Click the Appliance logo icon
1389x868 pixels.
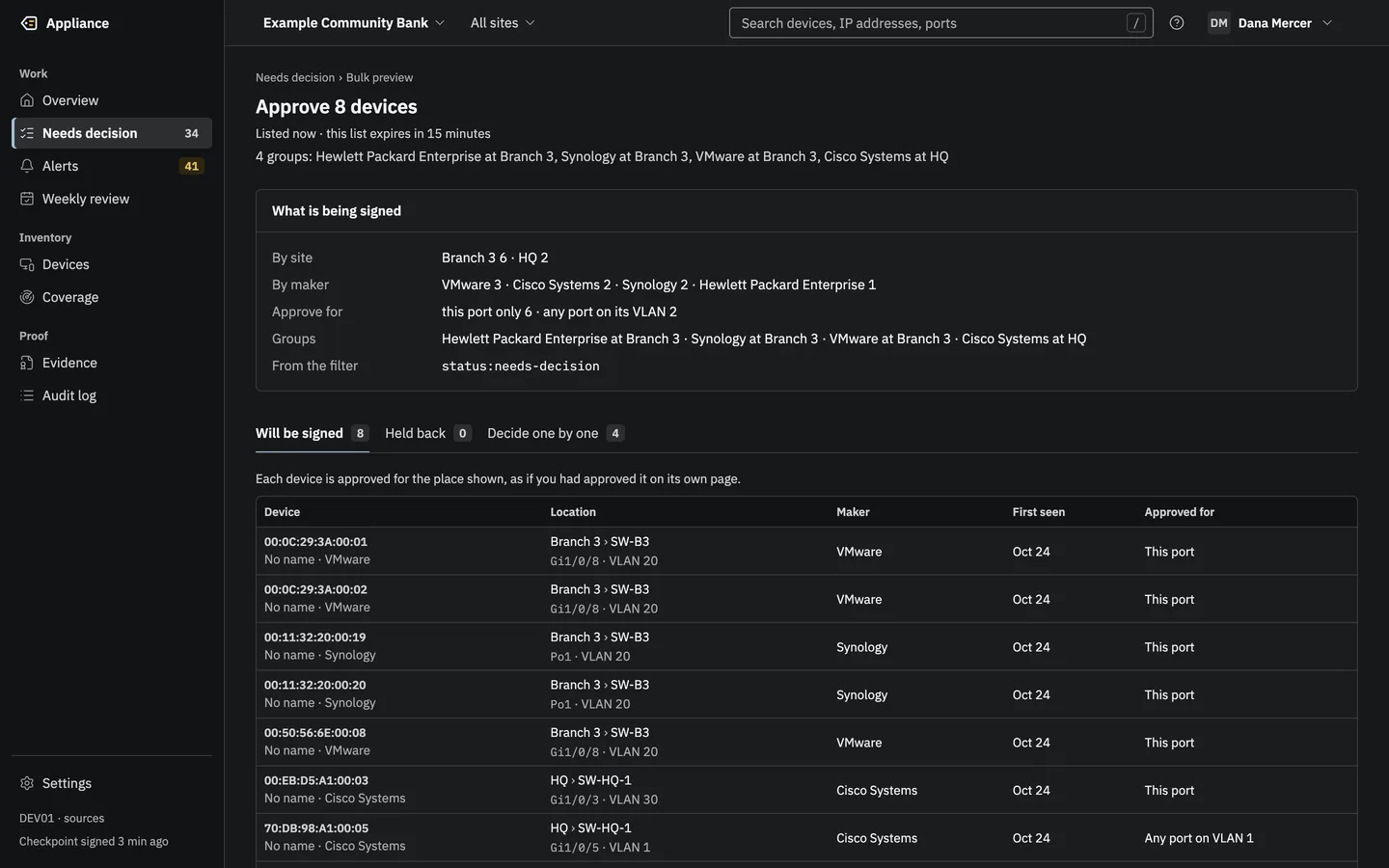29,23
